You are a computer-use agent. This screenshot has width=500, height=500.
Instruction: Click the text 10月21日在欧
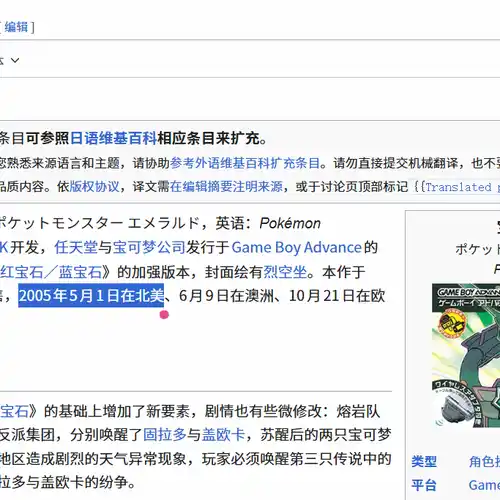click(337, 296)
